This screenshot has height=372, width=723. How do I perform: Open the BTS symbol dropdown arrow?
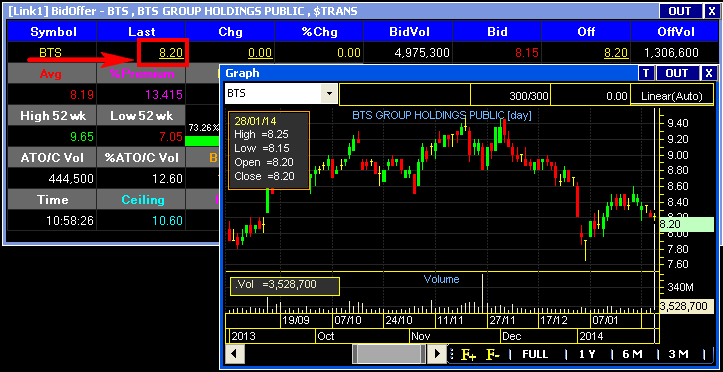pyautogui.click(x=329, y=94)
